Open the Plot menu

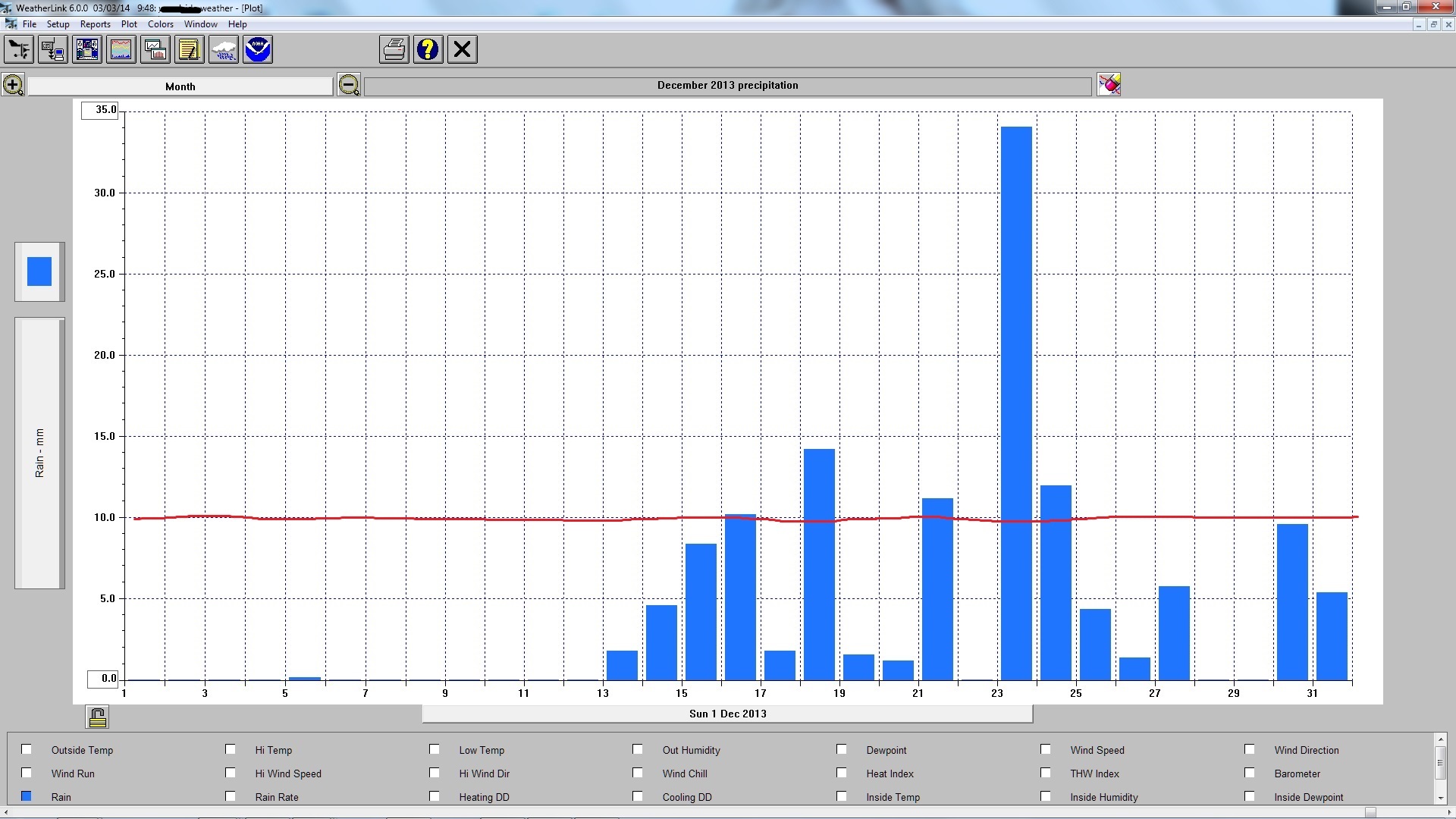pyautogui.click(x=129, y=24)
